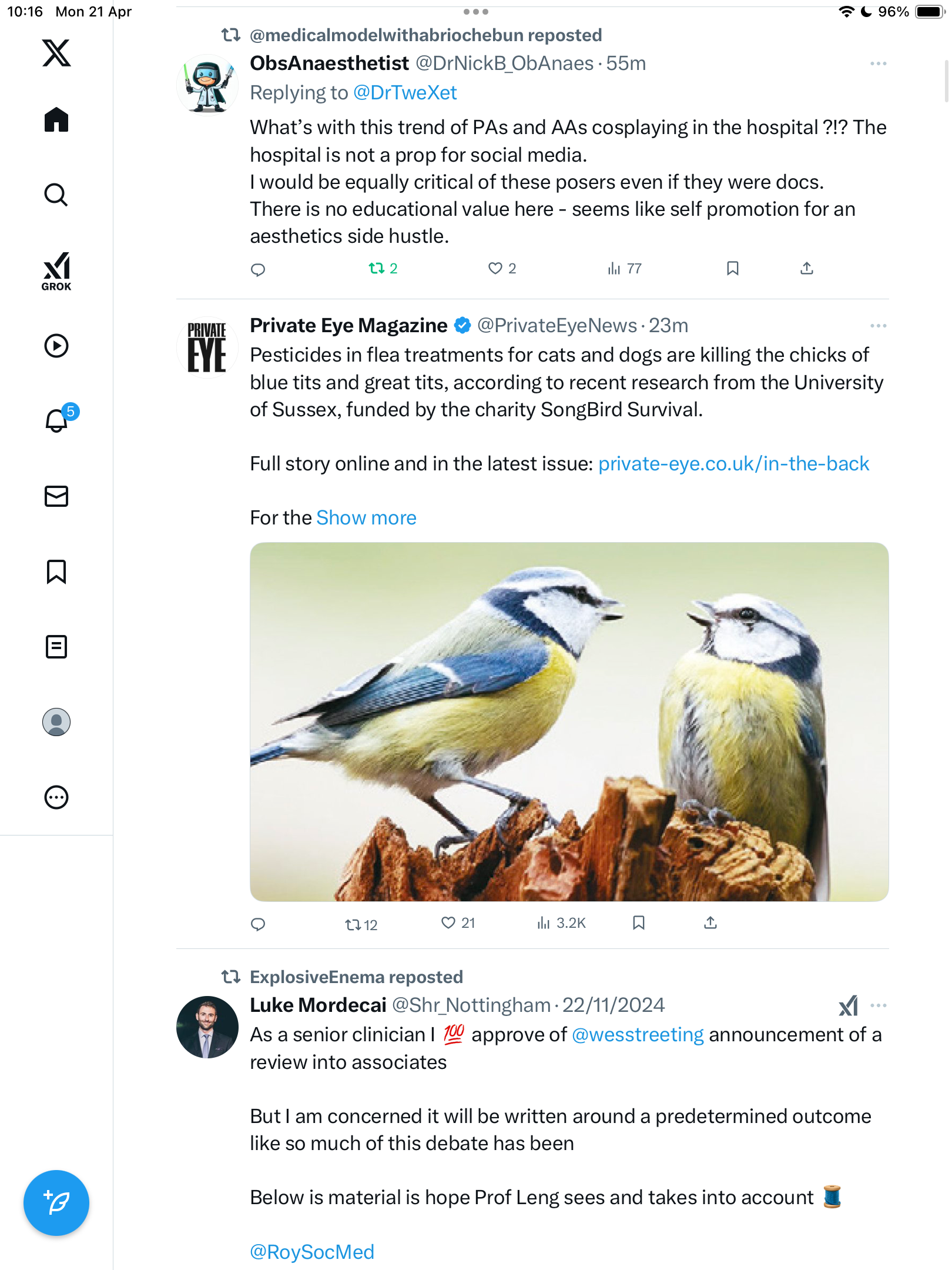The height and width of the screenshot is (1270, 952).
Task: Open Grok from the sidebar
Action: tap(56, 271)
